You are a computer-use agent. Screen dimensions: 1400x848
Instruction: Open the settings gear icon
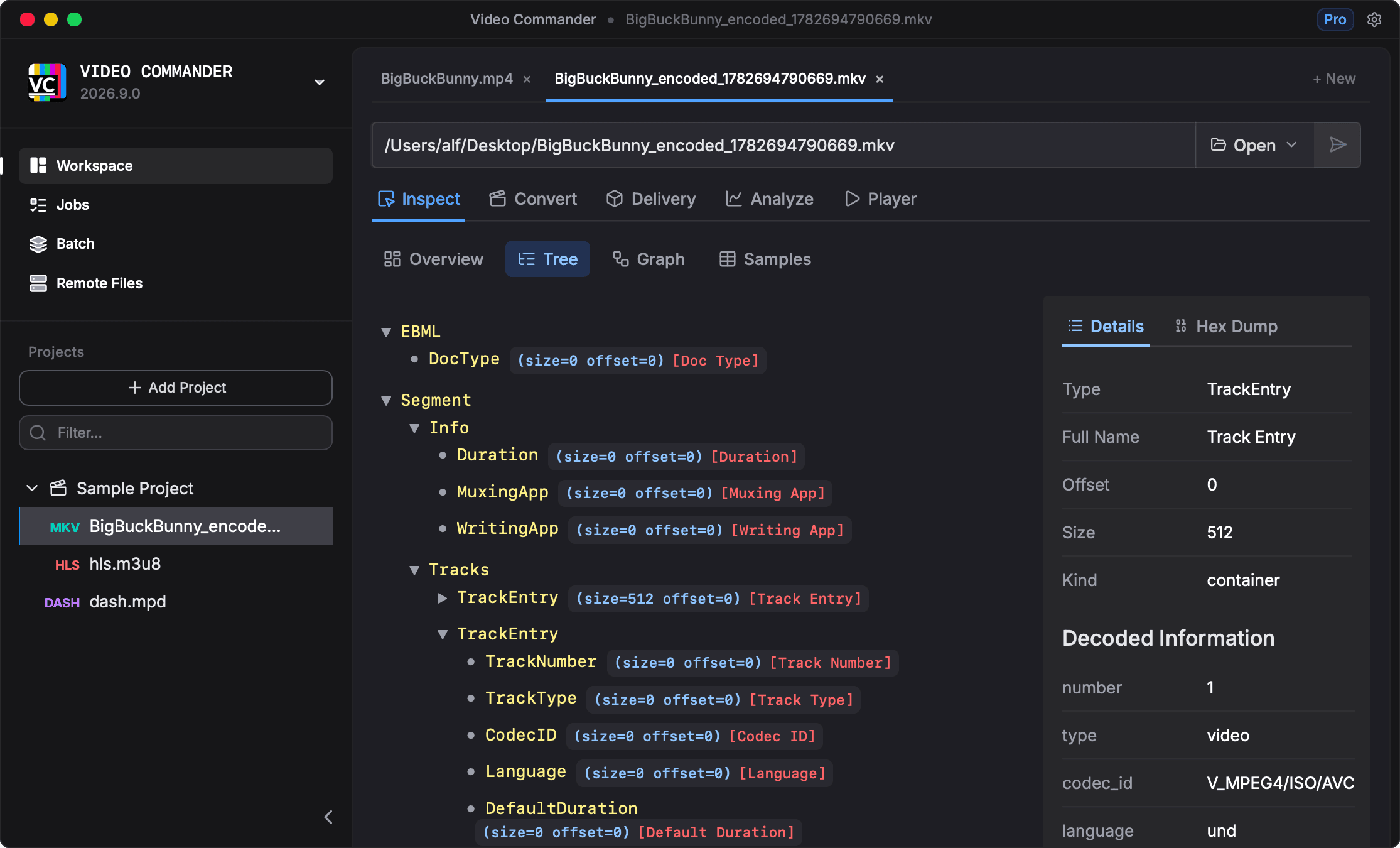click(1374, 19)
